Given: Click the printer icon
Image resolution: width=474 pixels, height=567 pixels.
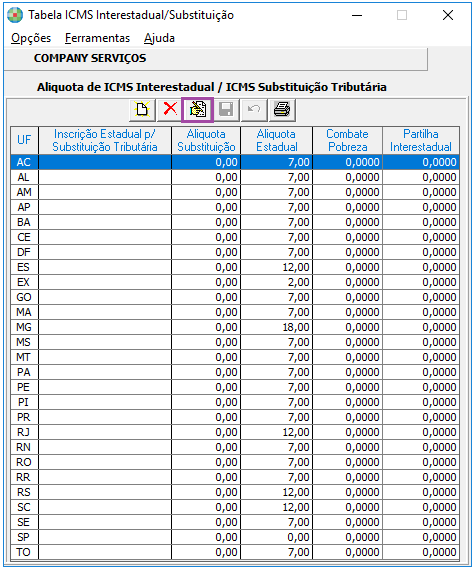Looking at the screenshot, I should pos(282,110).
